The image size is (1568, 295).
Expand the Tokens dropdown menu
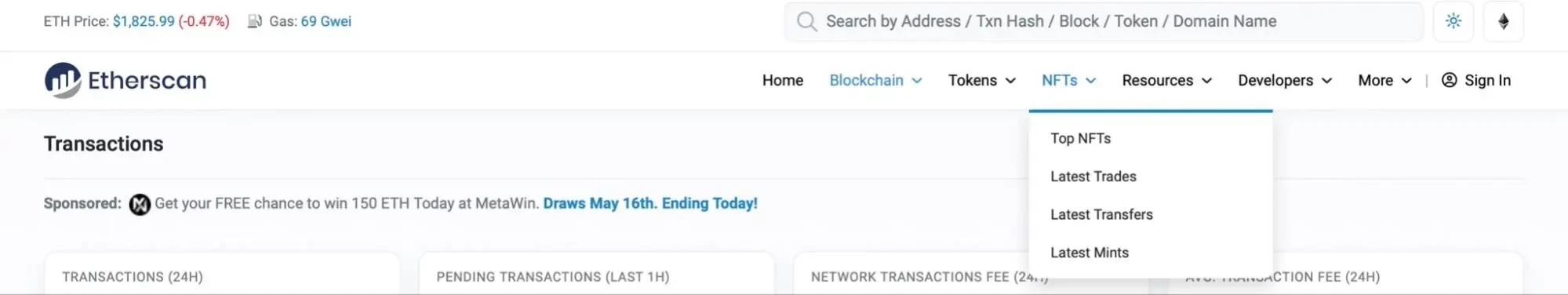[981, 80]
